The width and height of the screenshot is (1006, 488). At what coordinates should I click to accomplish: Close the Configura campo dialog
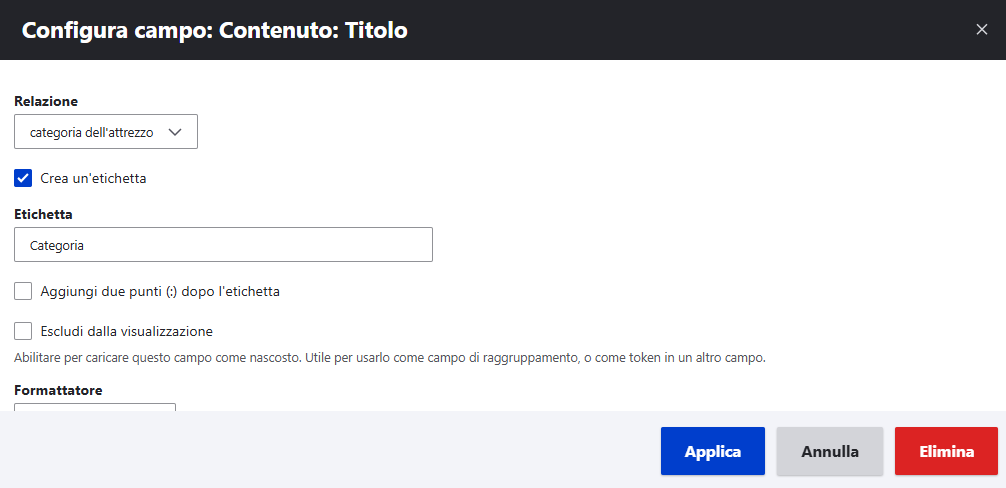pyautogui.click(x=981, y=30)
